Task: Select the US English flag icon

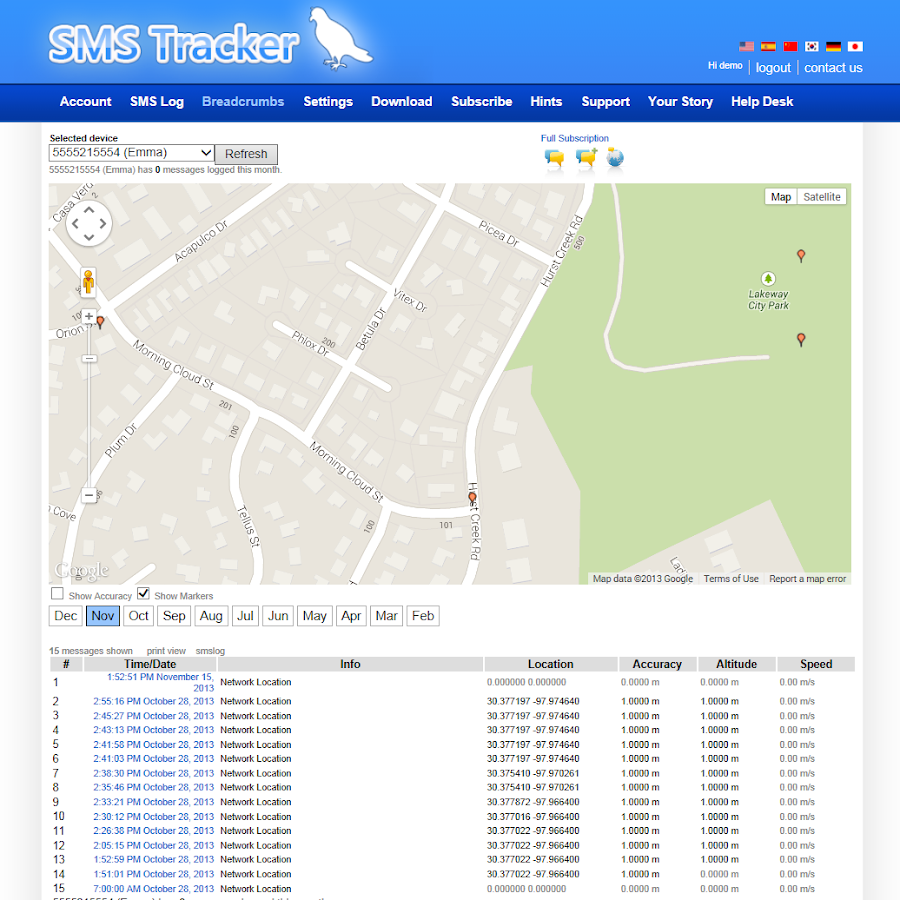Action: [746, 46]
